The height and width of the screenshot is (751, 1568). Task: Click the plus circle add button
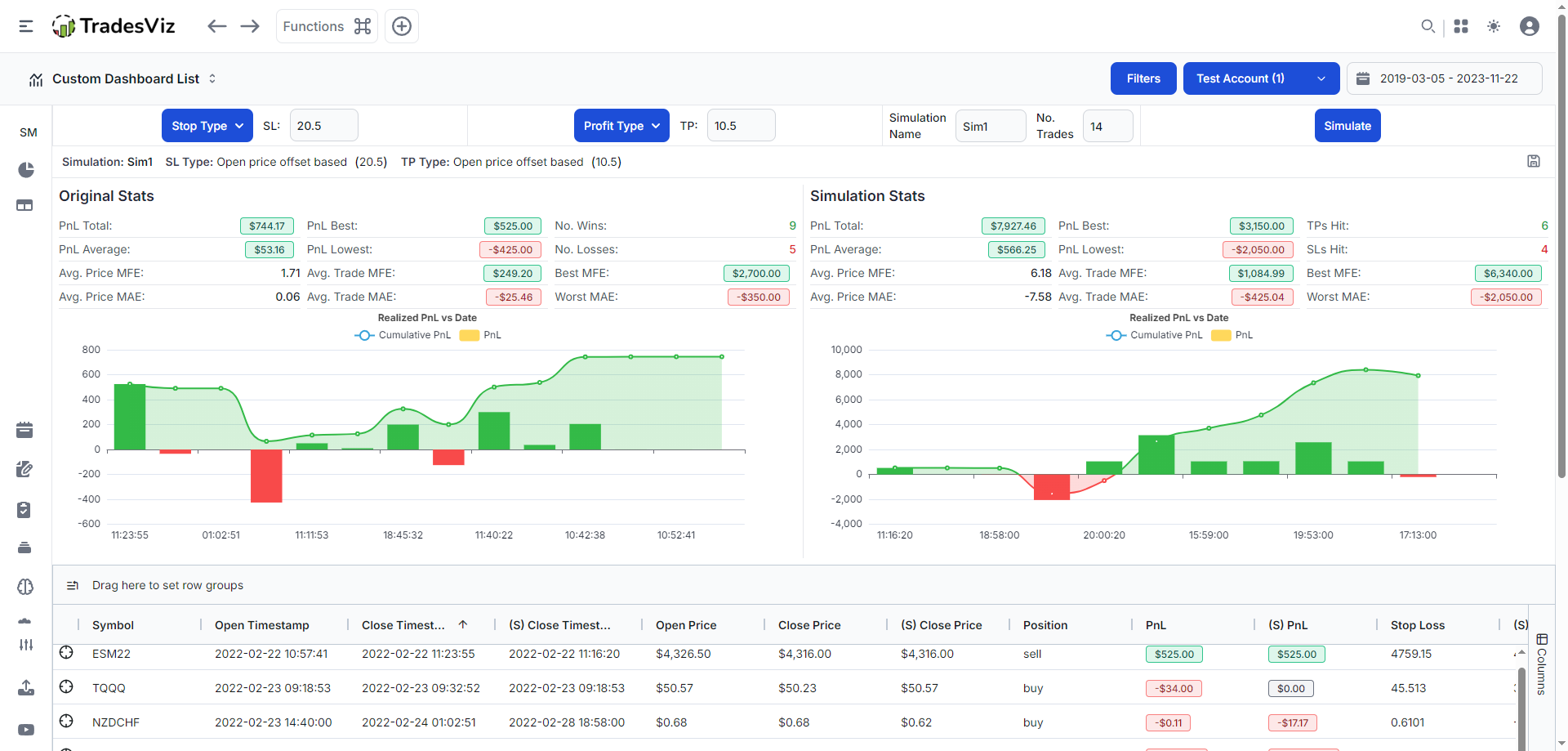(x=402, y=26)
